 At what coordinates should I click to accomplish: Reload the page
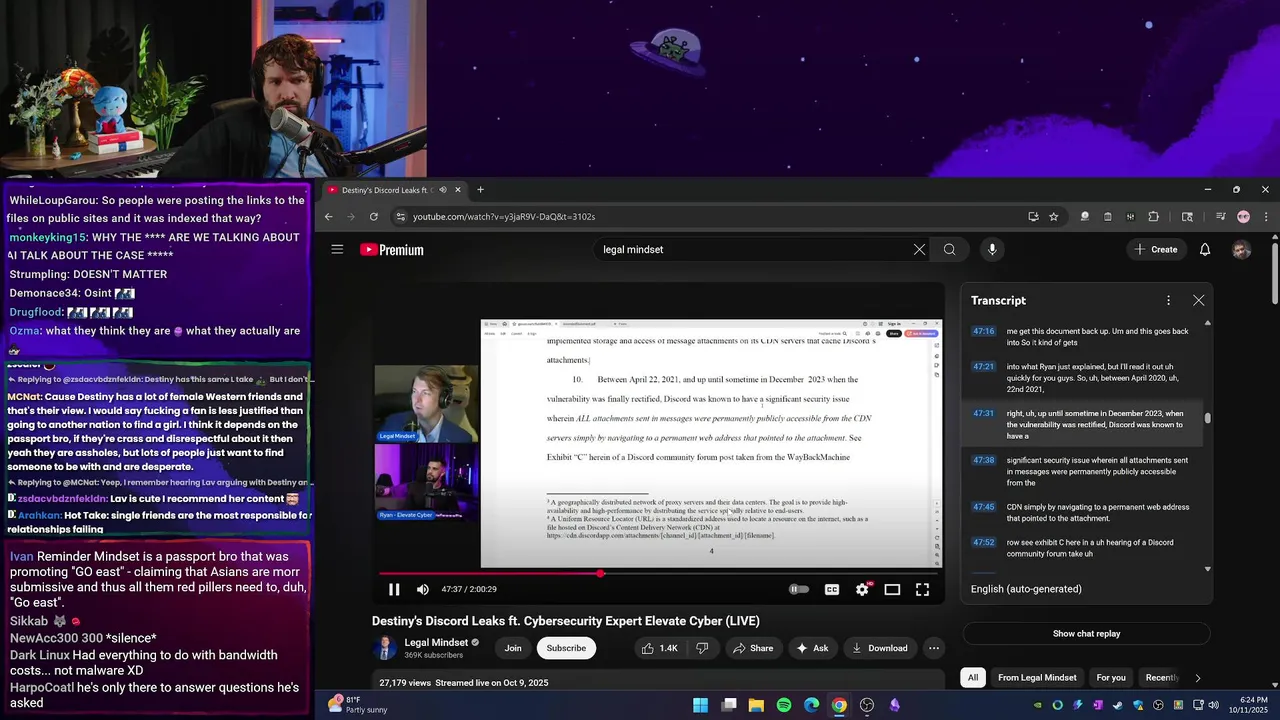(x=374, y=216)
